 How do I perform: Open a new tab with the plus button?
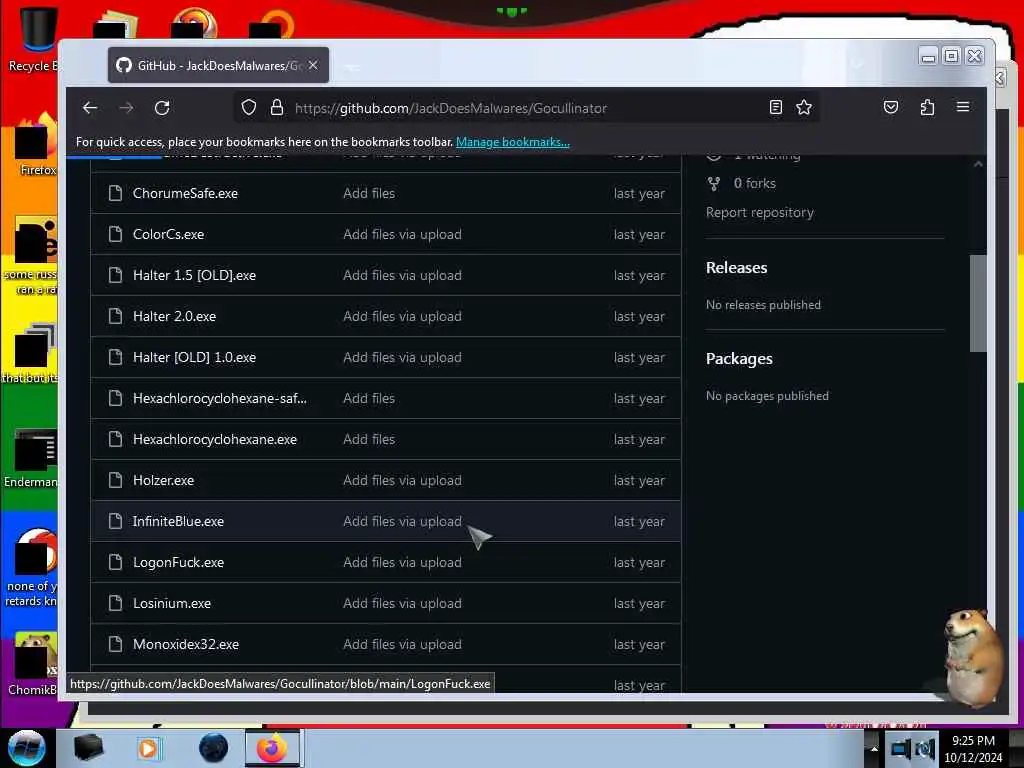[351, 66]
